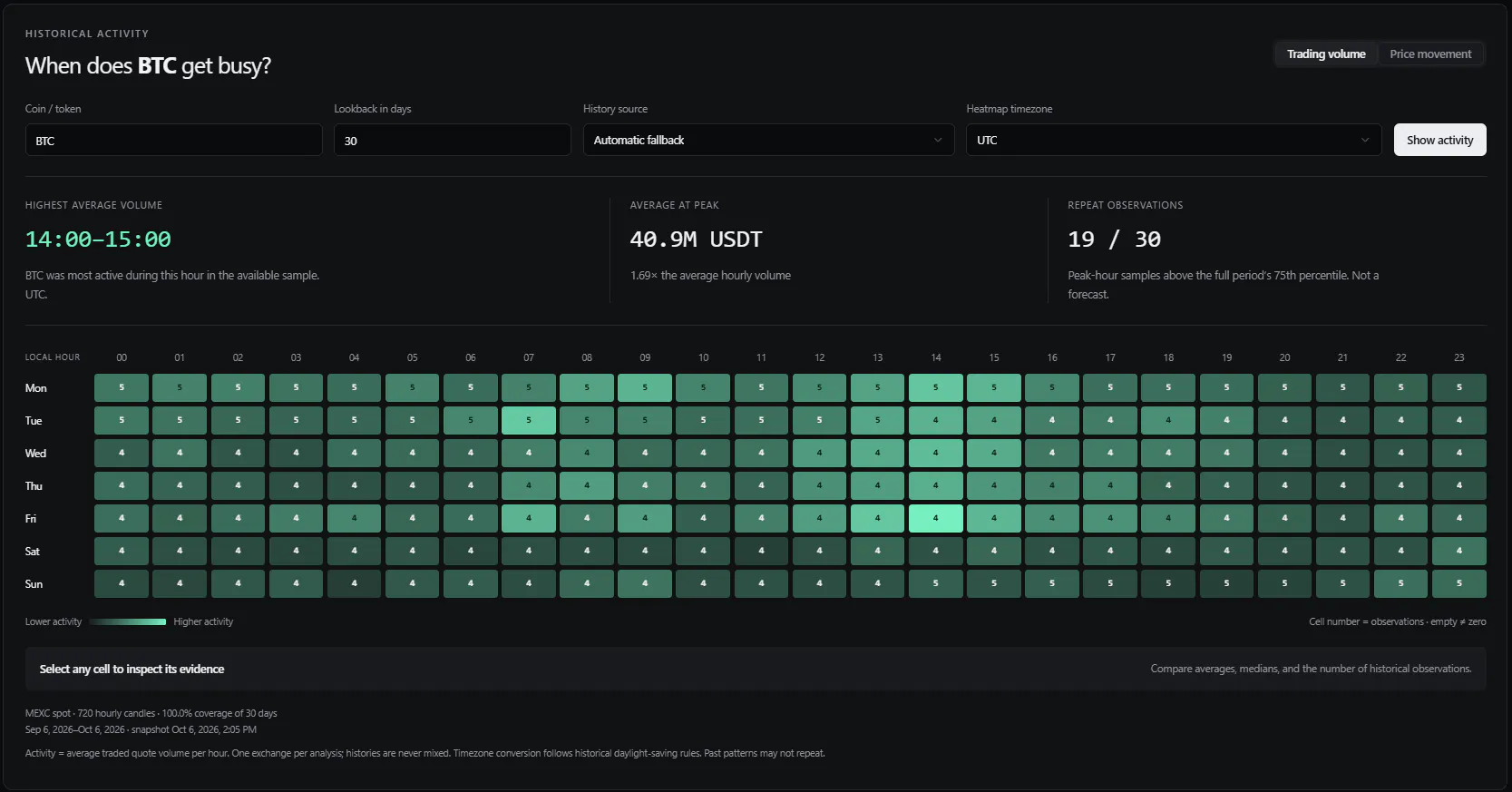Switch to the Trading volume tab
This screenshot has height=792, width=1512.
click(1326, 54)
